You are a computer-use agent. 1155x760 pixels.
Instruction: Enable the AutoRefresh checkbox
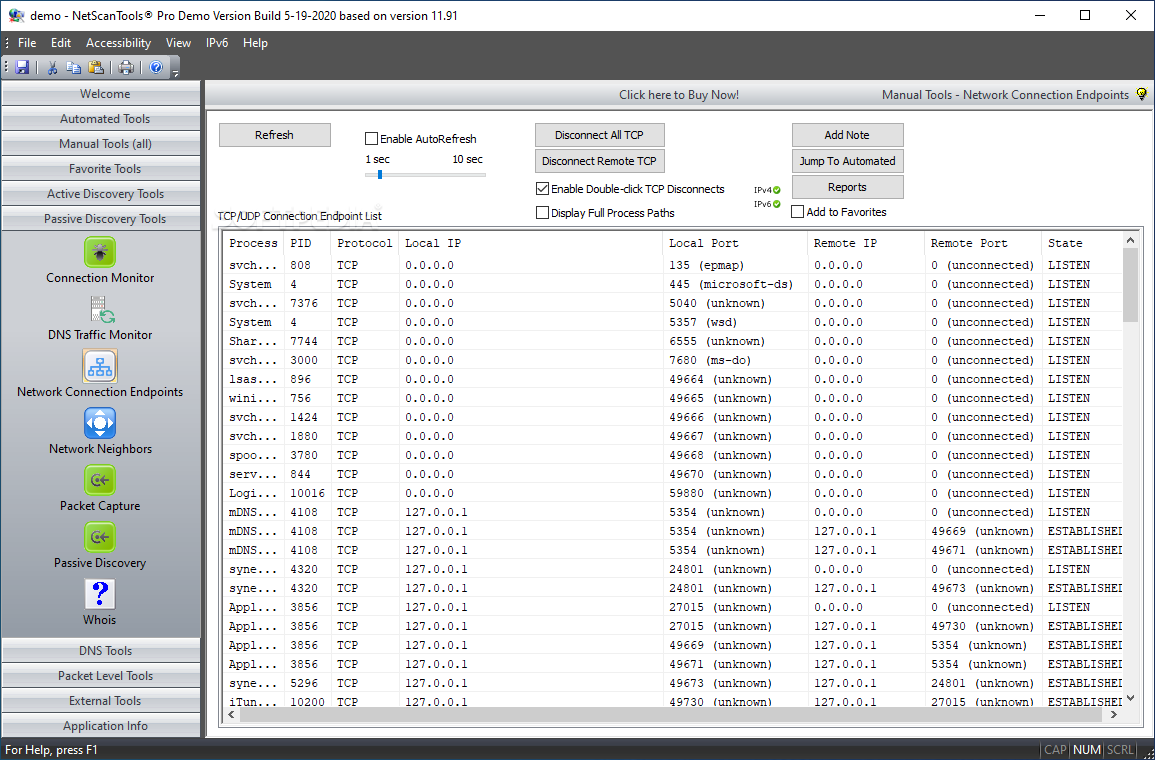371,138
